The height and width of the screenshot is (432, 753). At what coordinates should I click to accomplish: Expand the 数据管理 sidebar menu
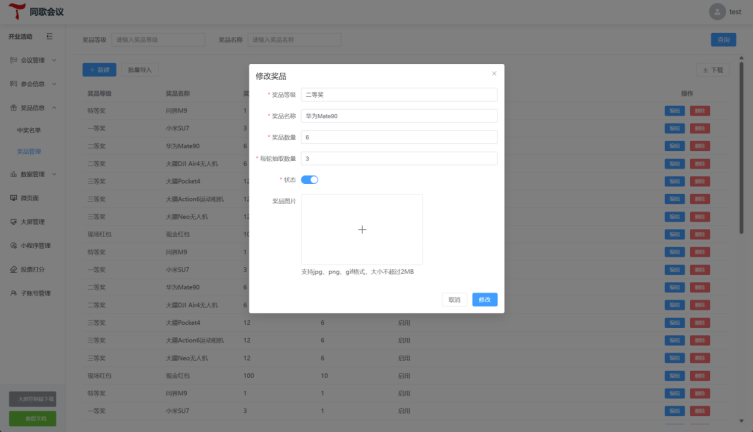(x=33, y=174)
